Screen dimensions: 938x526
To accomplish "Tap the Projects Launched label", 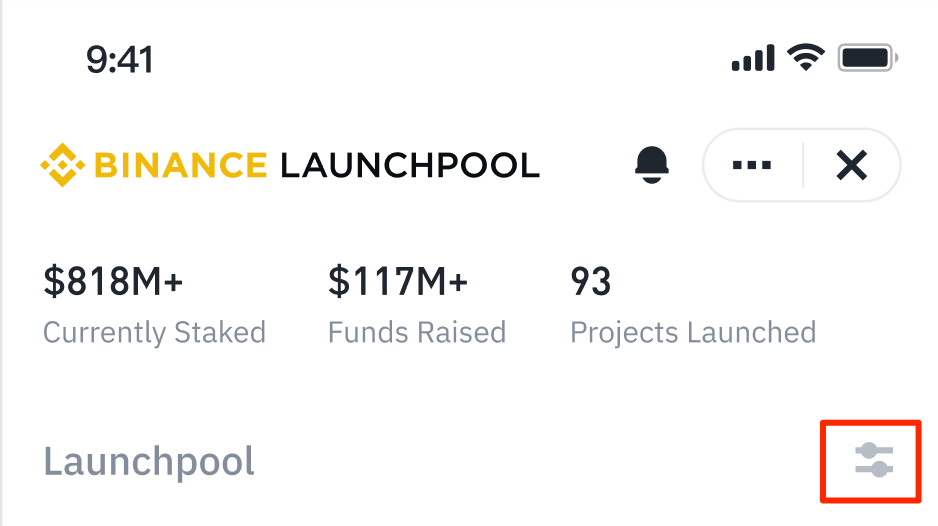I will [x=693, y=332].
